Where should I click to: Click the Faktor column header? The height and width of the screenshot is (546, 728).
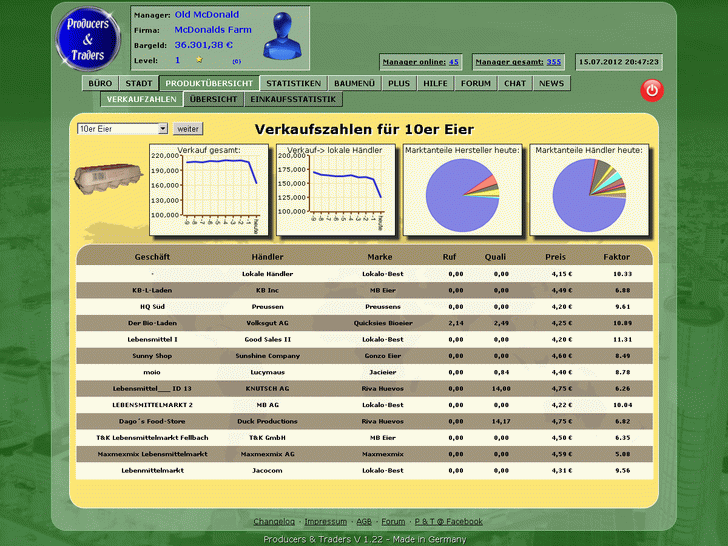pos(617,257)
